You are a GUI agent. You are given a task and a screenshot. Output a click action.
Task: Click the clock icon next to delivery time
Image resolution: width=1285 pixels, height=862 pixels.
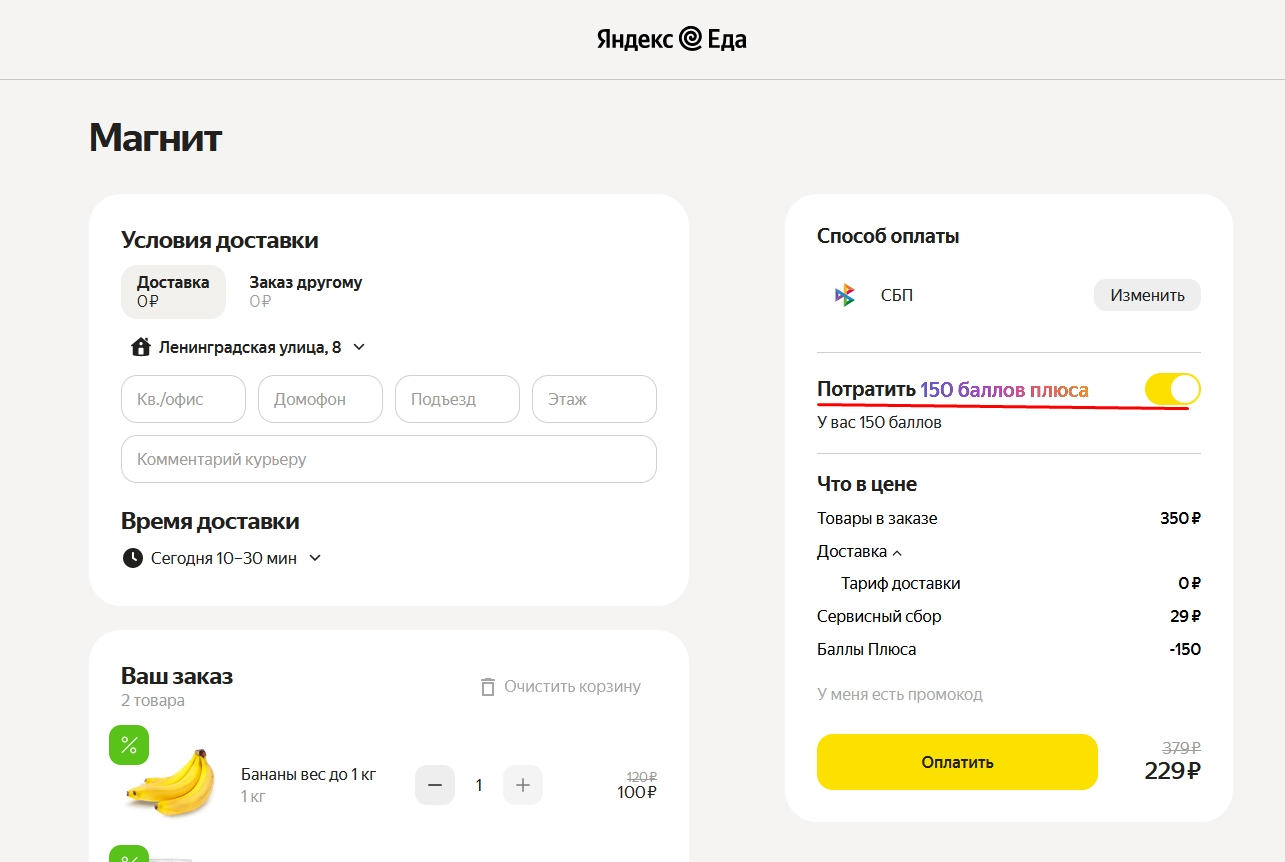[132, 558]
